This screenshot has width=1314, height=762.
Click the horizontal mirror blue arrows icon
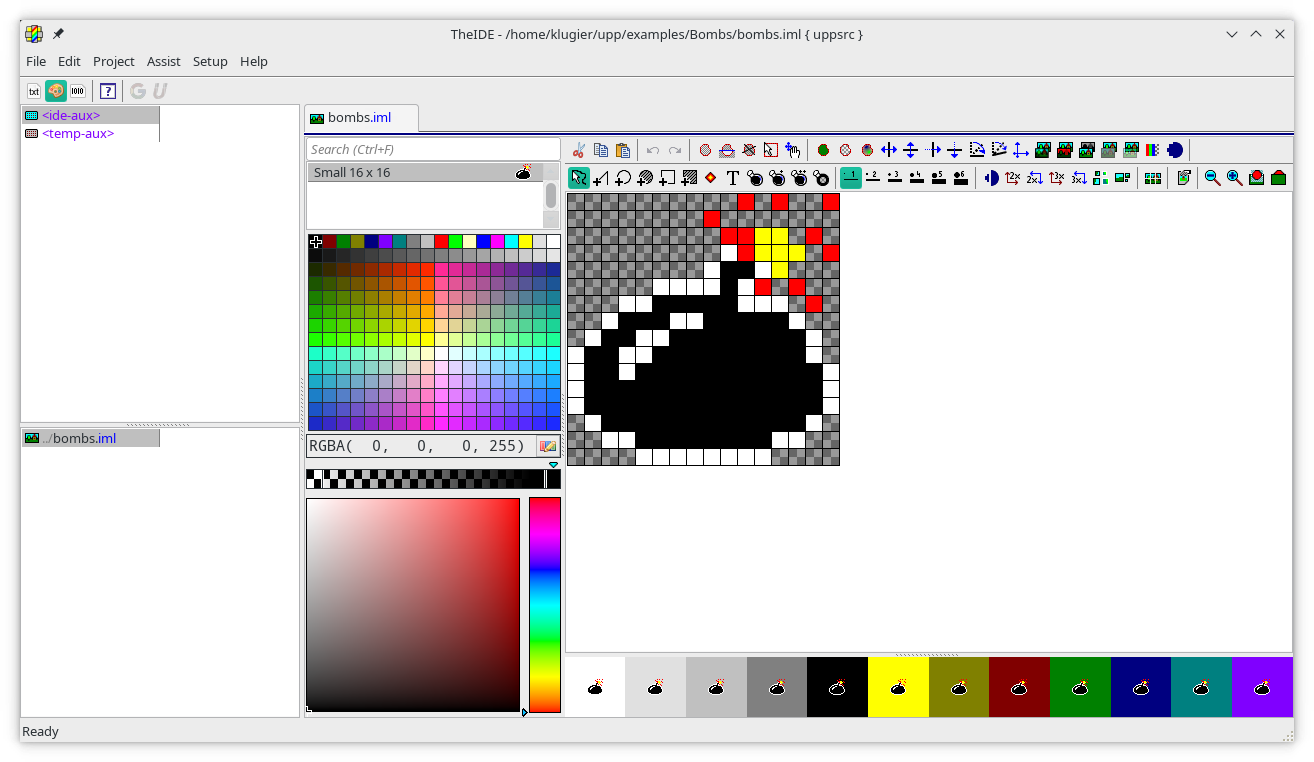[888, 150]
